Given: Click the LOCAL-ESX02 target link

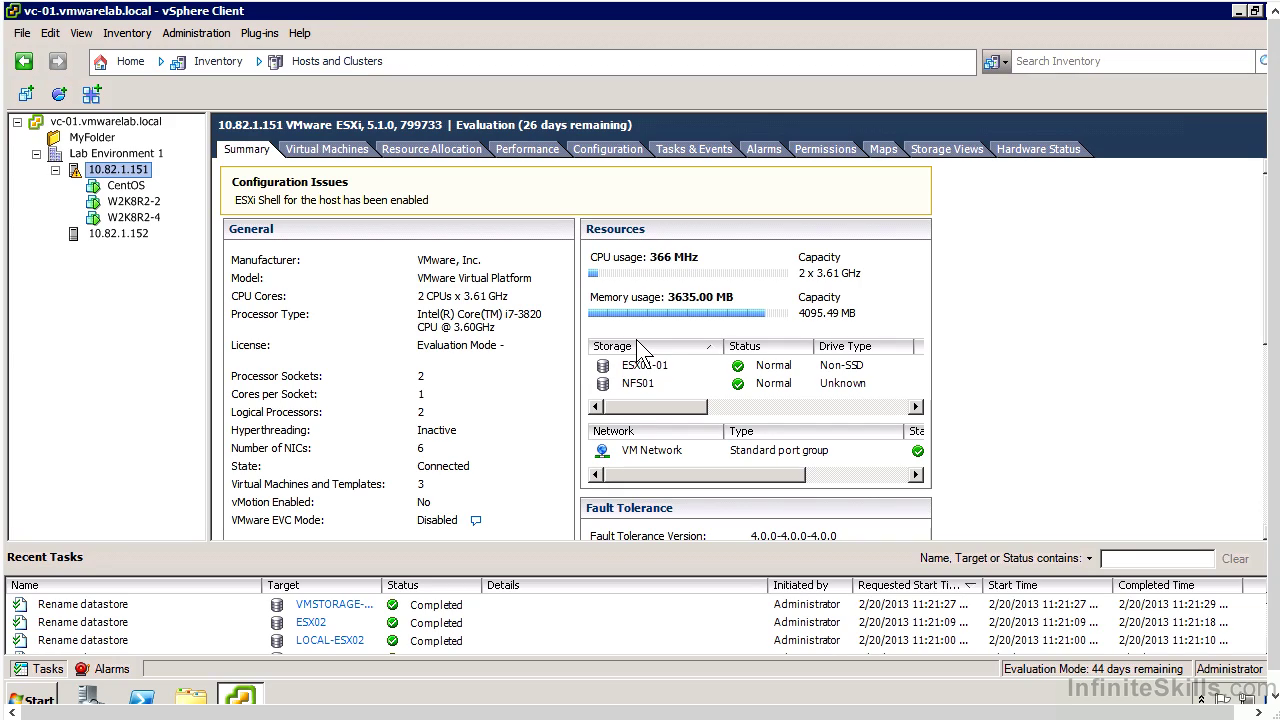Looking at the screenshot, I should (330, 641).
